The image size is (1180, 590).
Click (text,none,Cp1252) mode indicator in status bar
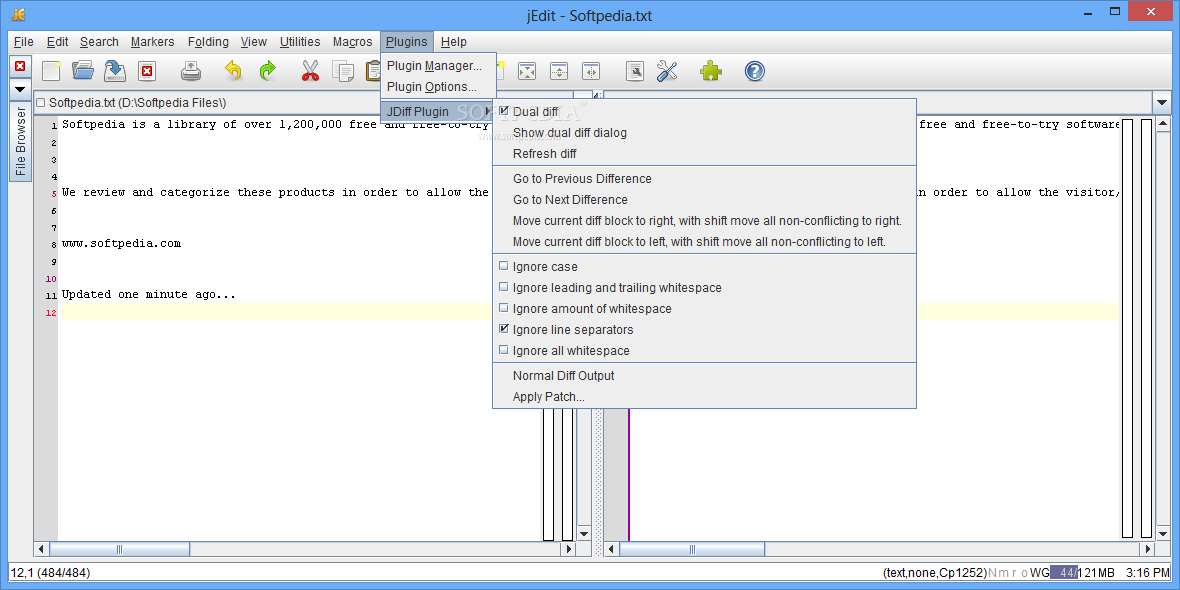[x=935, y=573]
